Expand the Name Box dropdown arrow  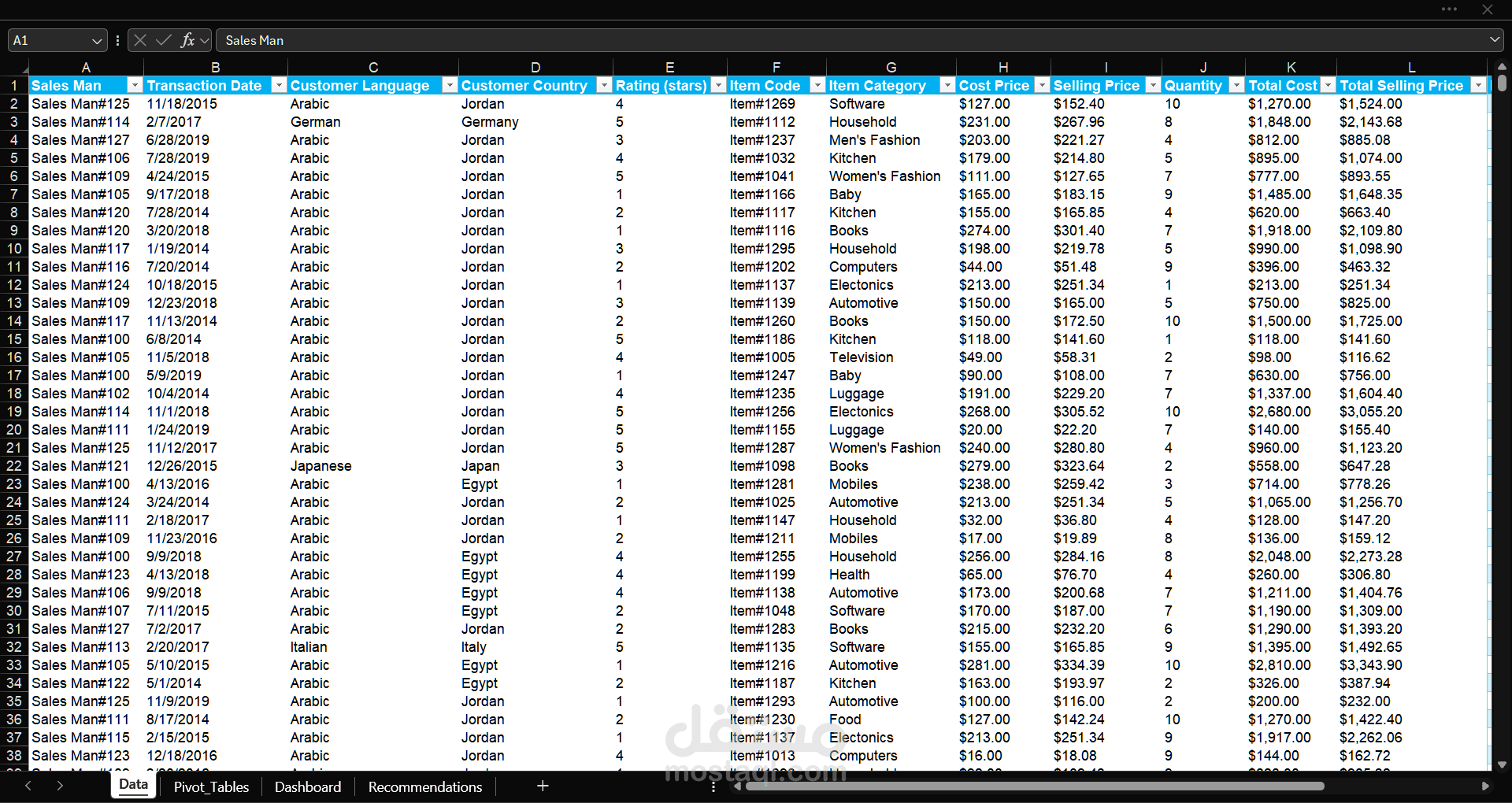pyautogui.click(x=97, y=40)
